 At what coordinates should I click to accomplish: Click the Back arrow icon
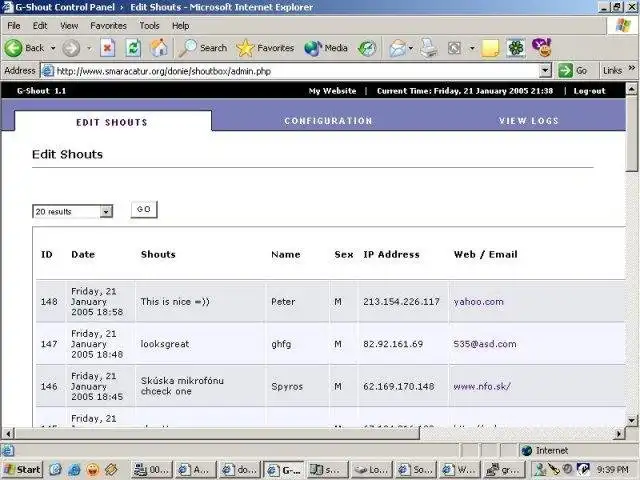(x=13, y=48)
